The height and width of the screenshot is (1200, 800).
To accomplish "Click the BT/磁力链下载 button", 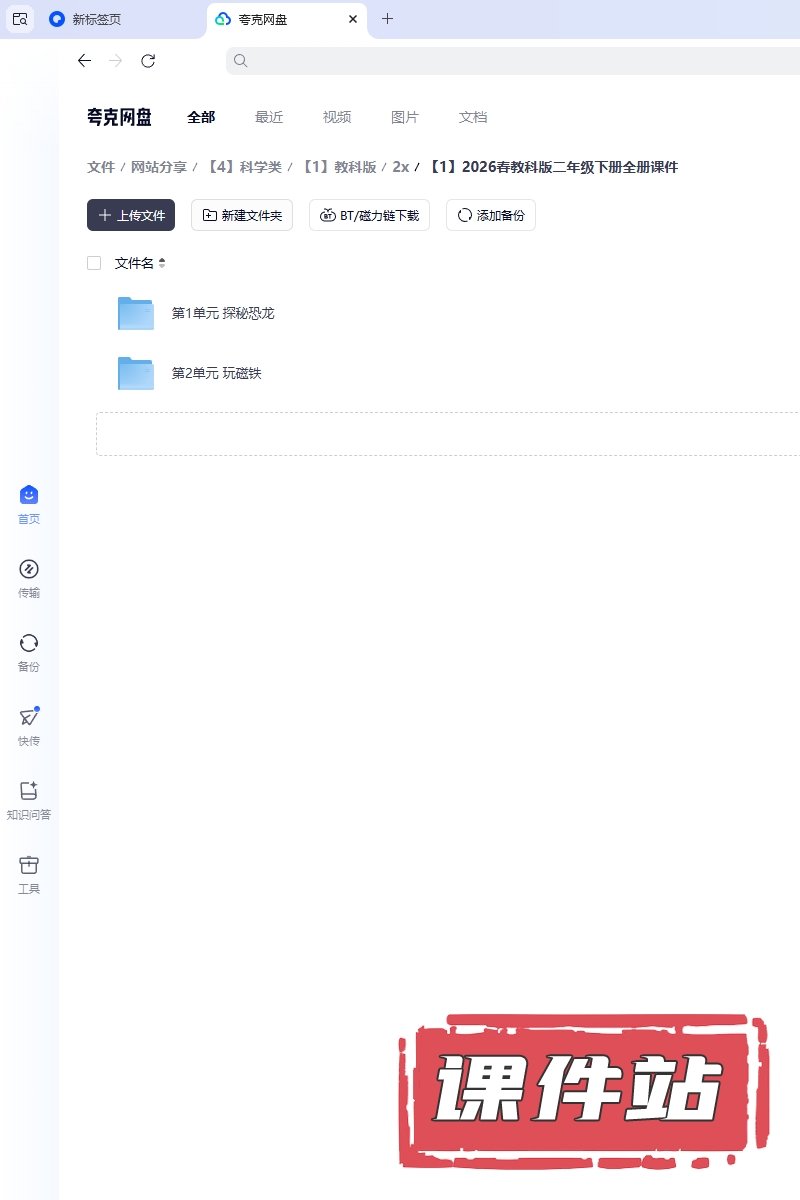I will pos(369,215).
